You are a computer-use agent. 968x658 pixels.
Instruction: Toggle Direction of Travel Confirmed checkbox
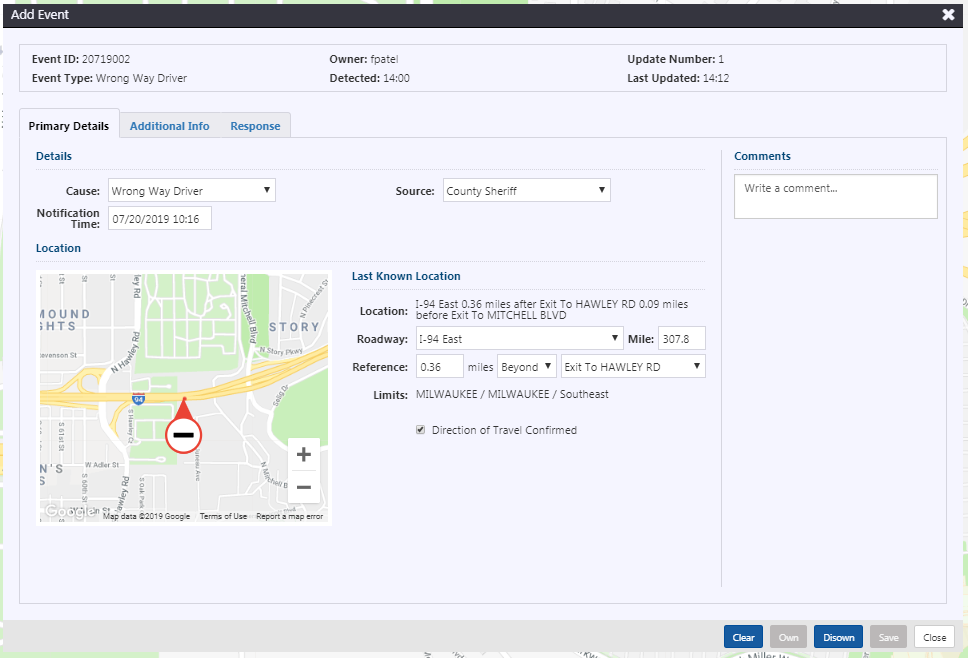[420, 430]
